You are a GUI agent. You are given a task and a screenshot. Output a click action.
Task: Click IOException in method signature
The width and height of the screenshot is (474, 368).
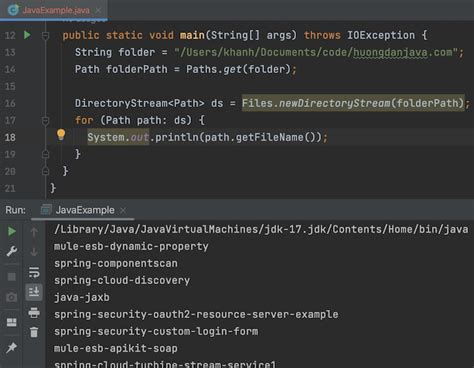(381, 35)
